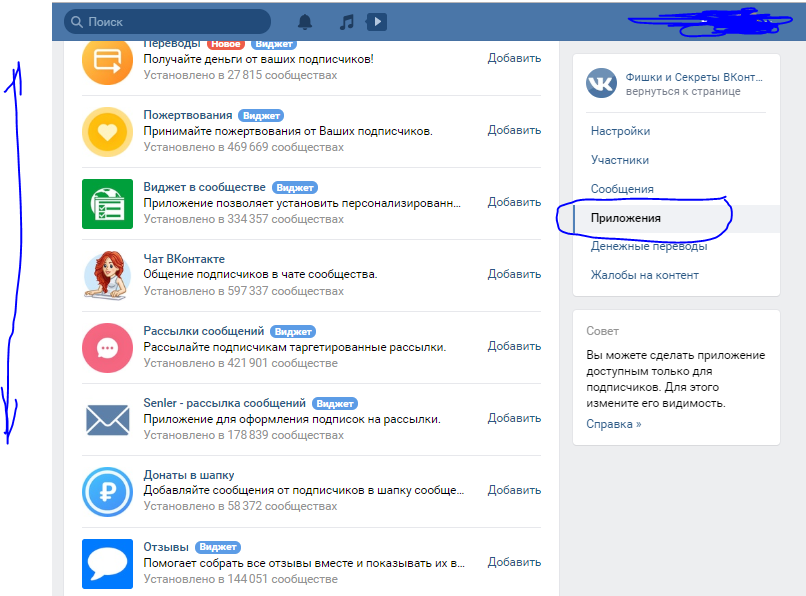Viewport: 806px width, 596px height.
Task: Open the Отзывы title link
Action: coord(166,547)
